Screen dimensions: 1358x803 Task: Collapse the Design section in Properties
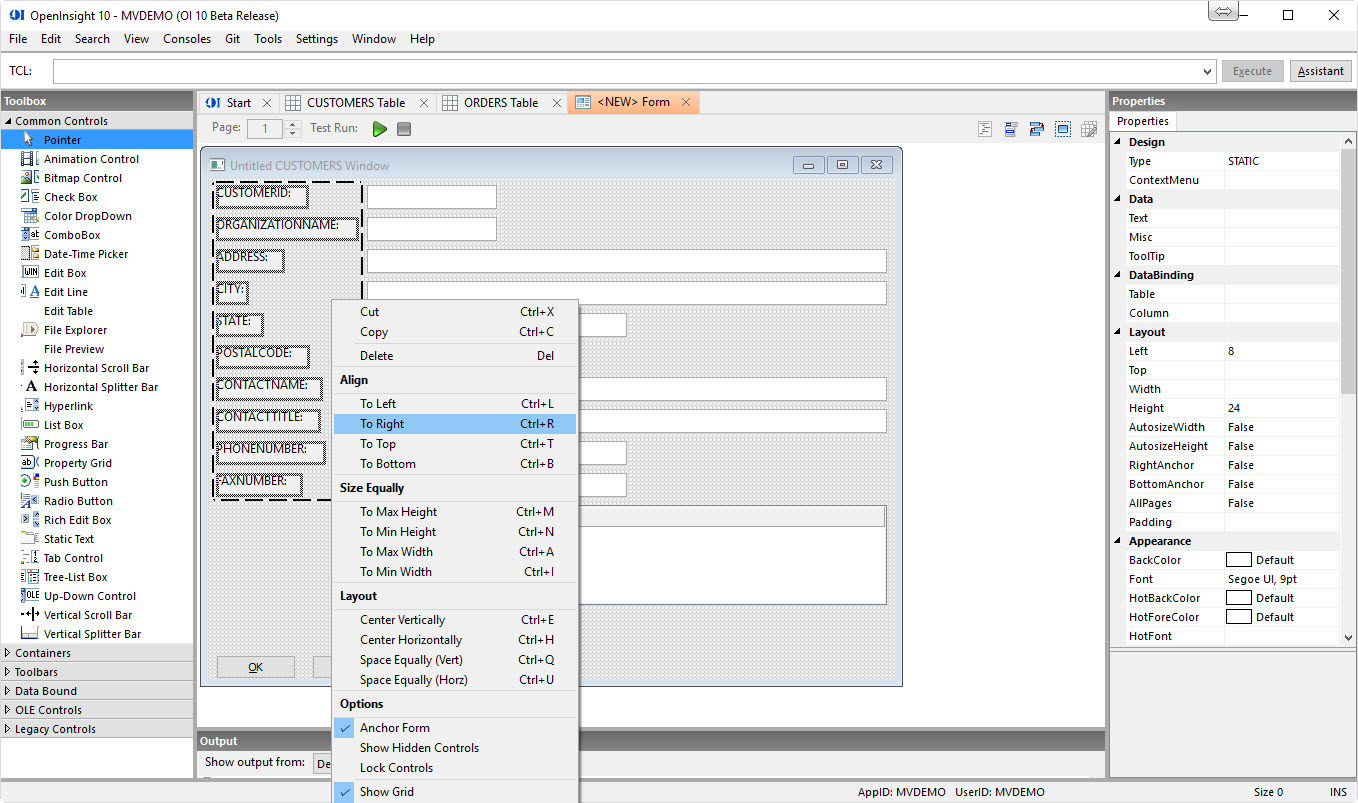click(x=1118, y=142)
